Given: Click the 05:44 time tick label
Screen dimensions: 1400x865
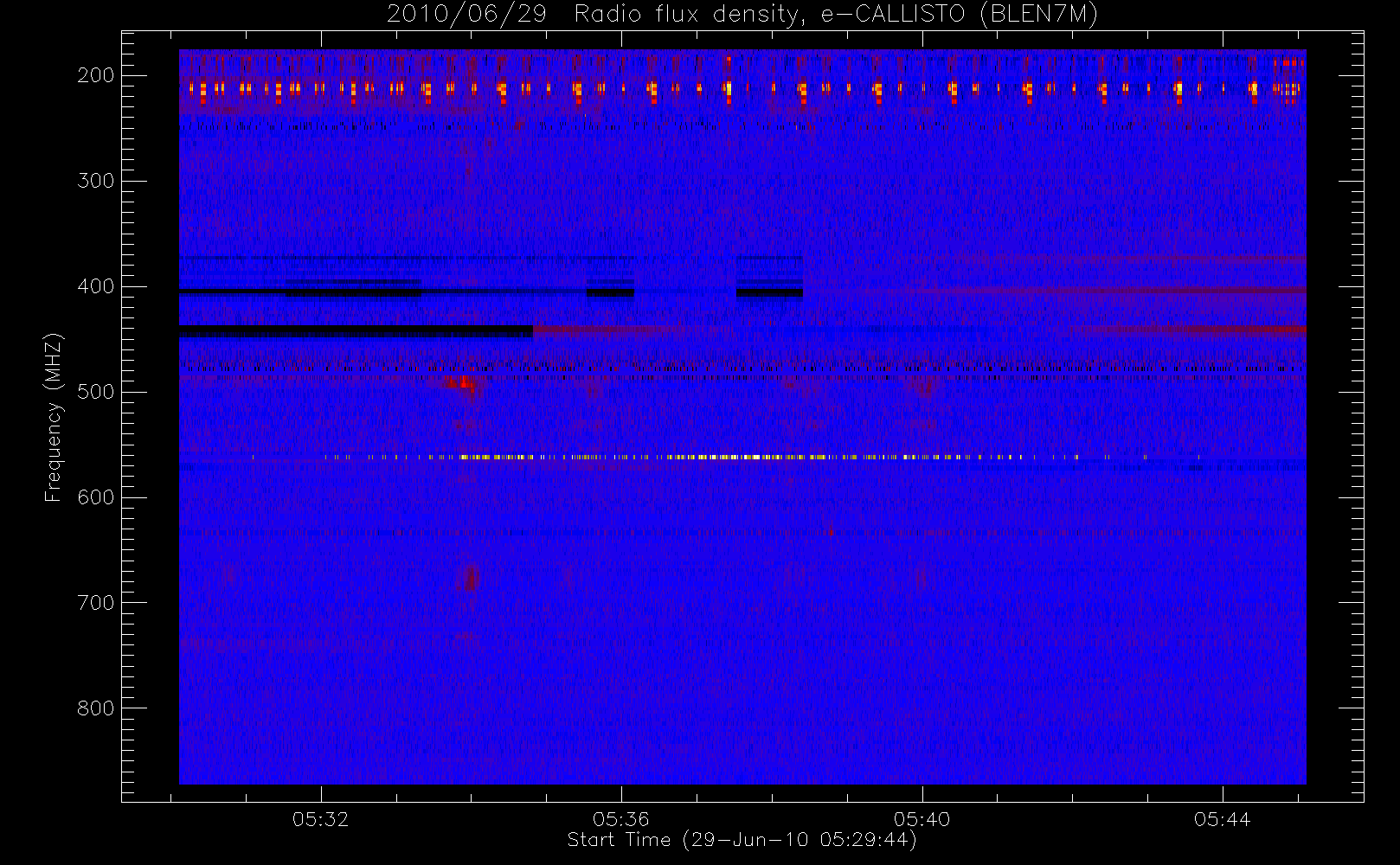Looking at the screenshot, I should [1223, 818].
